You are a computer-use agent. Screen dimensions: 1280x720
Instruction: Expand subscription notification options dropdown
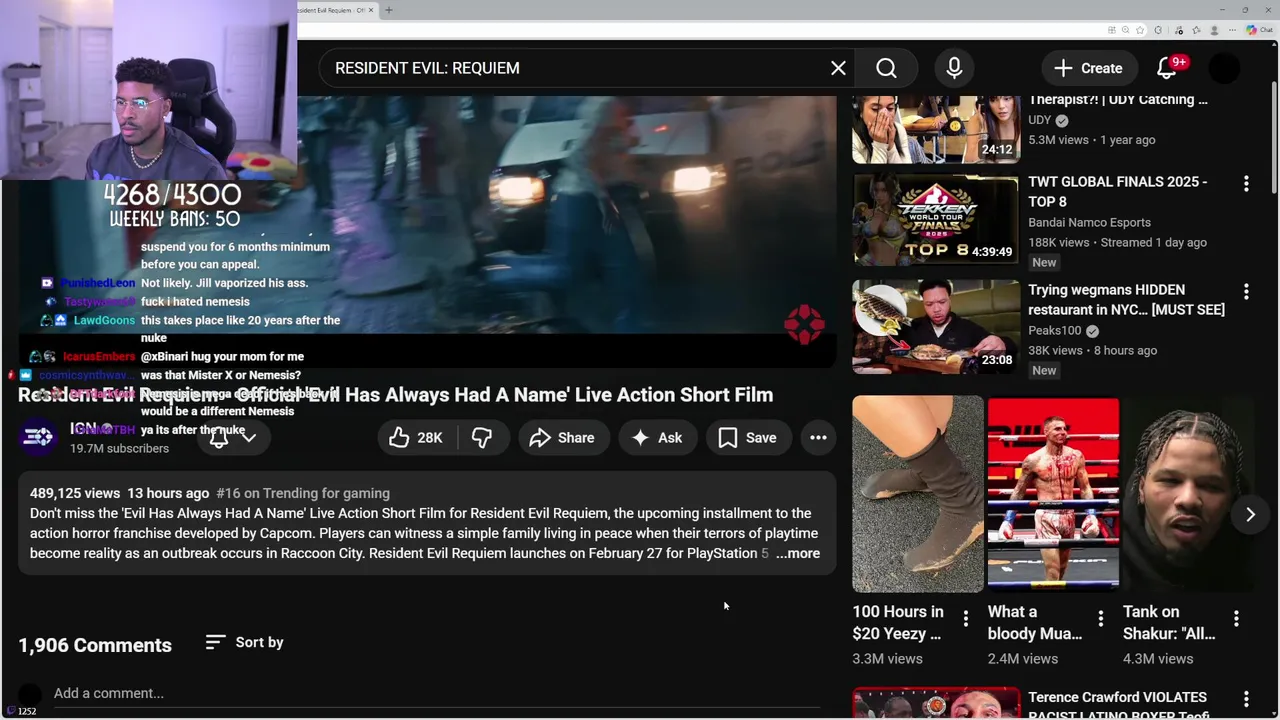tap(234, 437)
